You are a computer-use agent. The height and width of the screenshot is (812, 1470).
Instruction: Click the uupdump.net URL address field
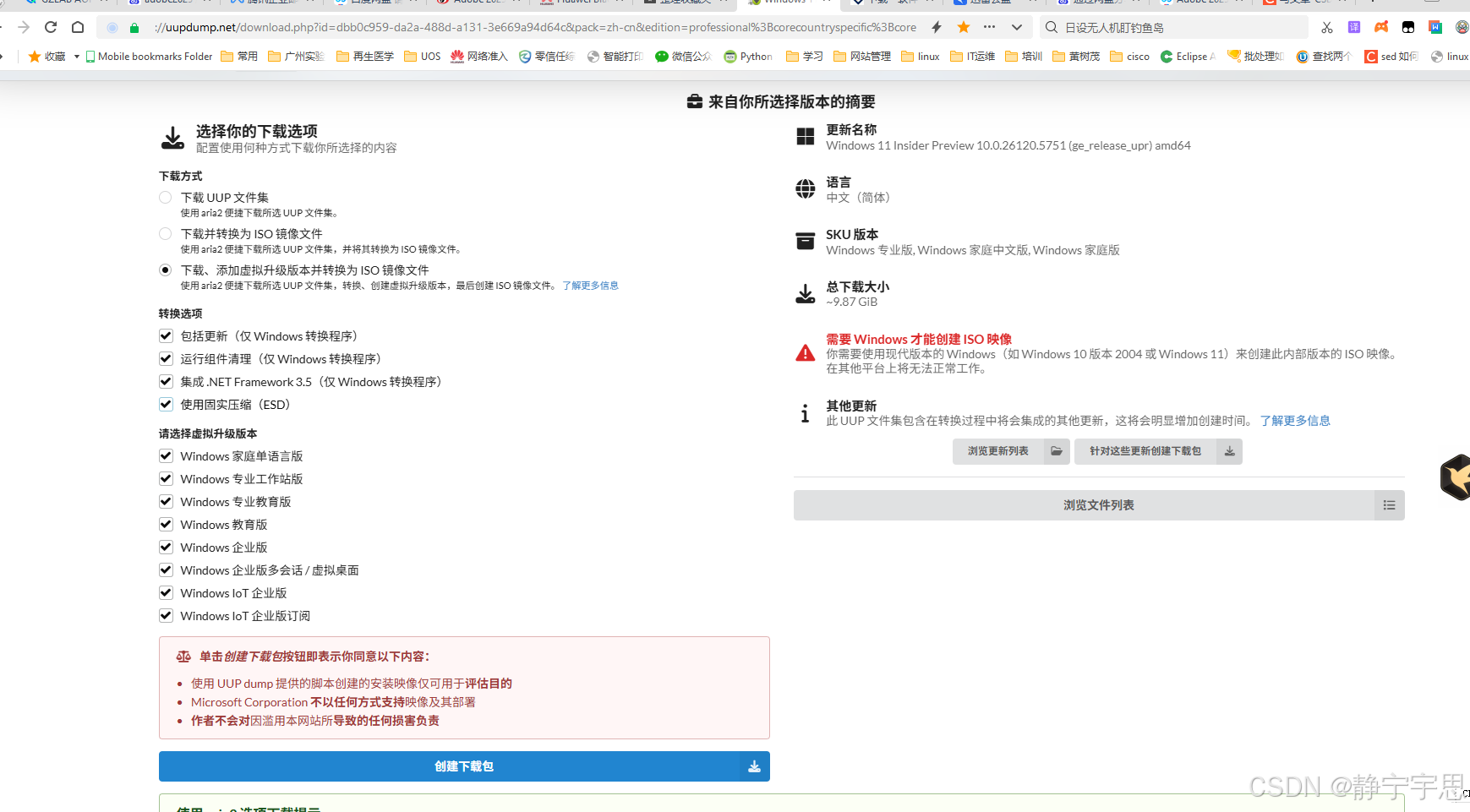coord(535,27)
